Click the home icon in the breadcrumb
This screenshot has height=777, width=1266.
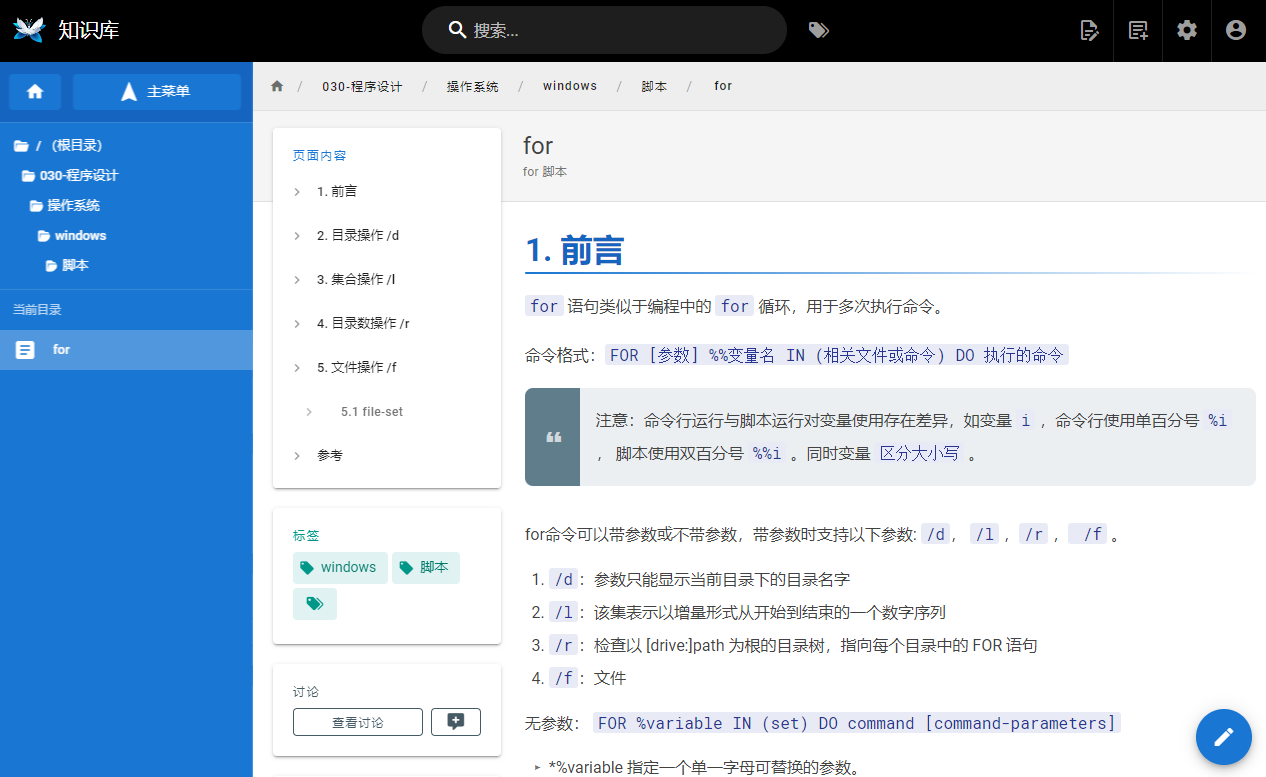277,86
